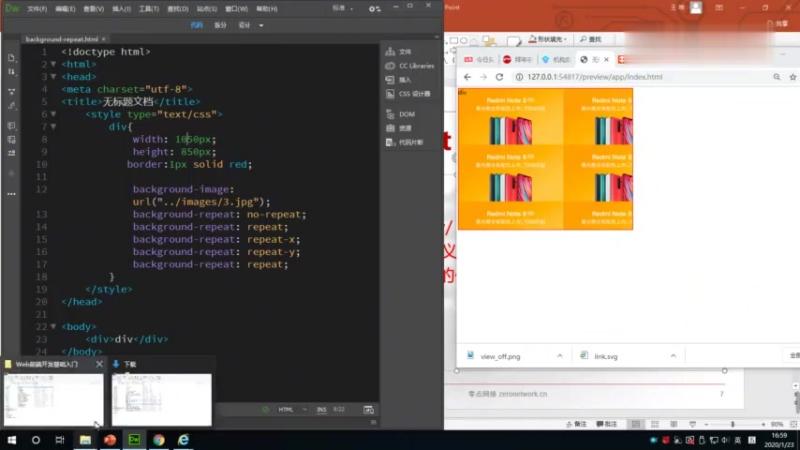This screenshot has width=800, height=450.
Task: Adjust the PowerPoint zoom slider
Action: tap(733, 424)
